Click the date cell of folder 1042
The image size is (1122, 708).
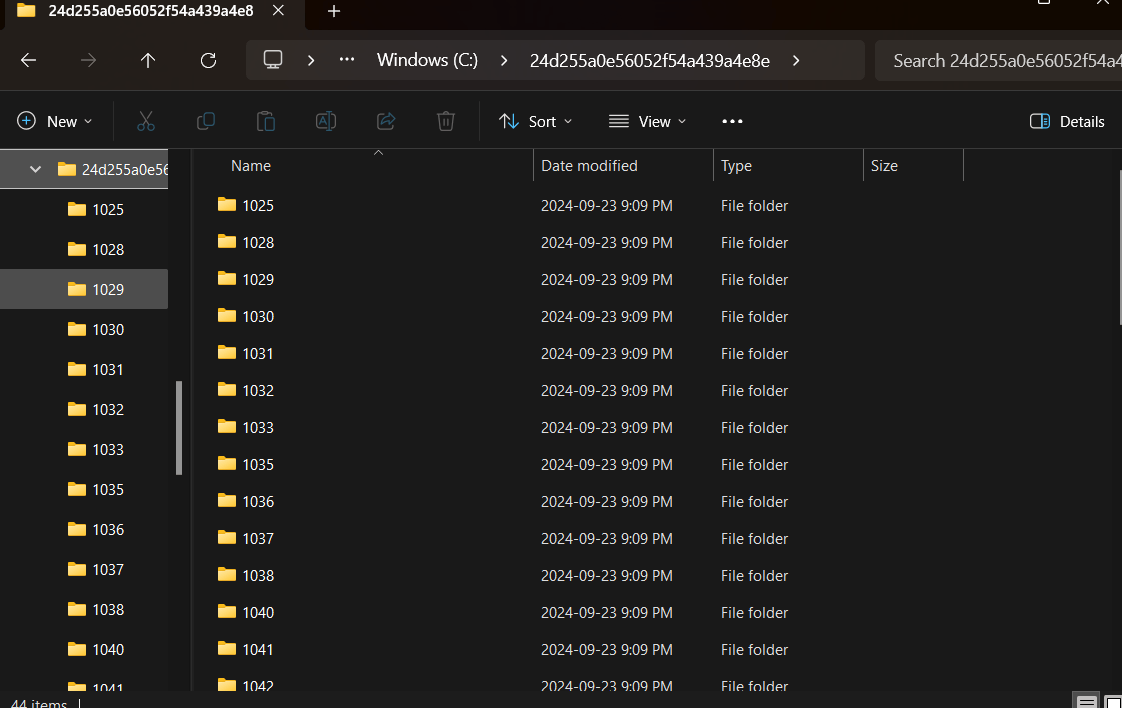click(607, 687)
